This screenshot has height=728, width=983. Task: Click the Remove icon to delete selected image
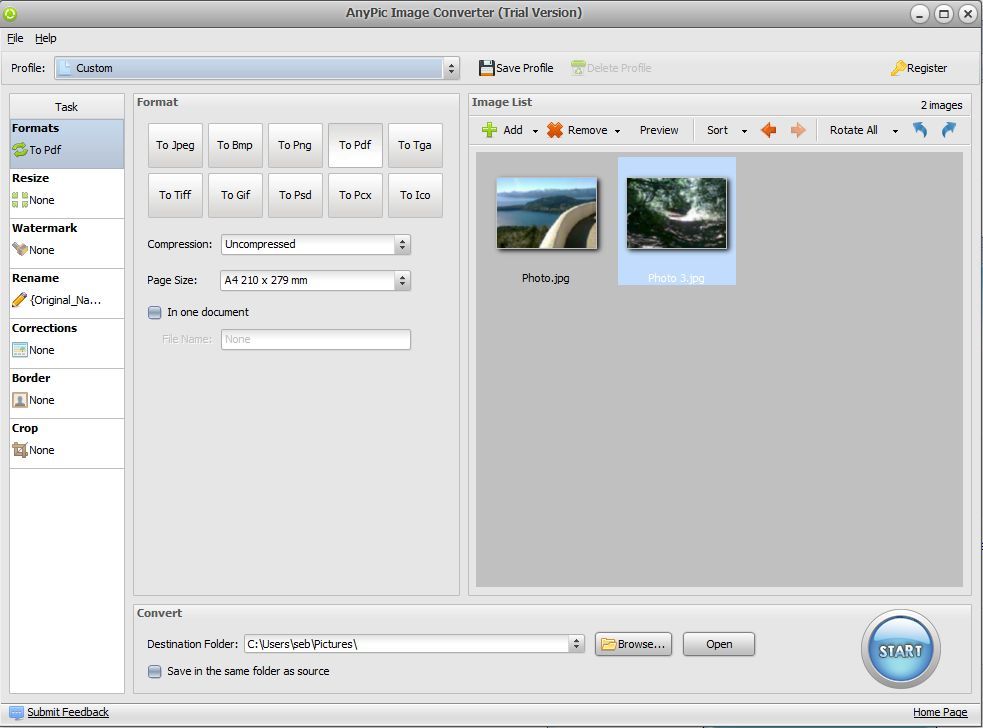tap(556, 130)
